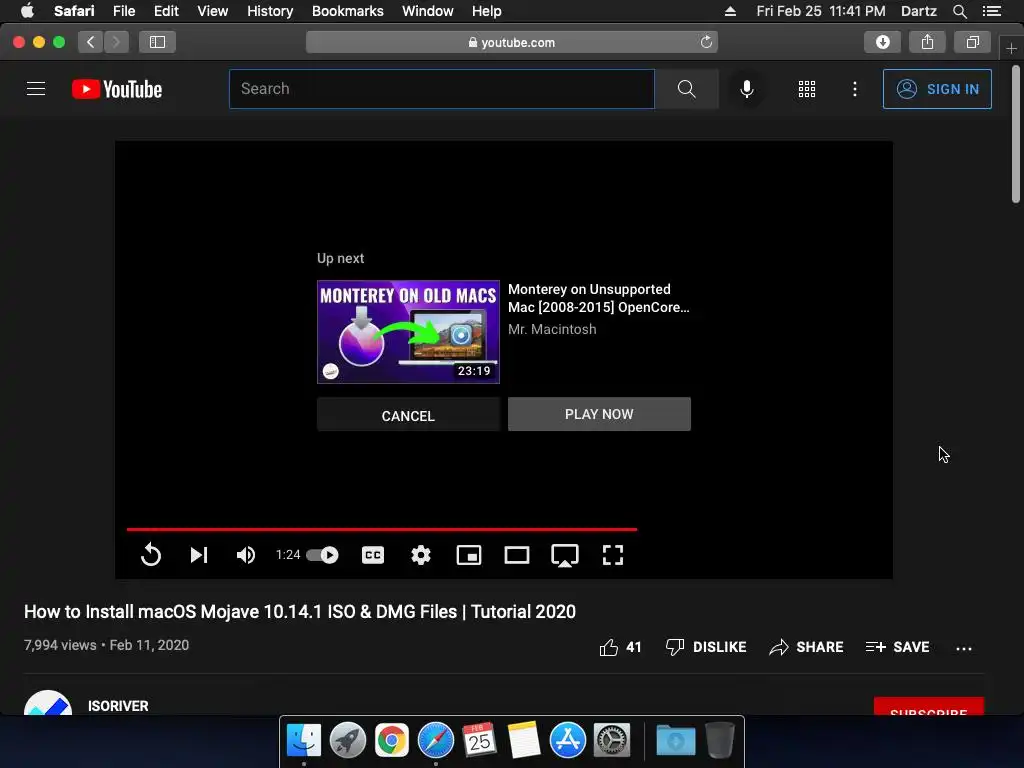Open the AirPlay cast icon
The height and width of the screenshot is (768, 1024).
[564, 556]
